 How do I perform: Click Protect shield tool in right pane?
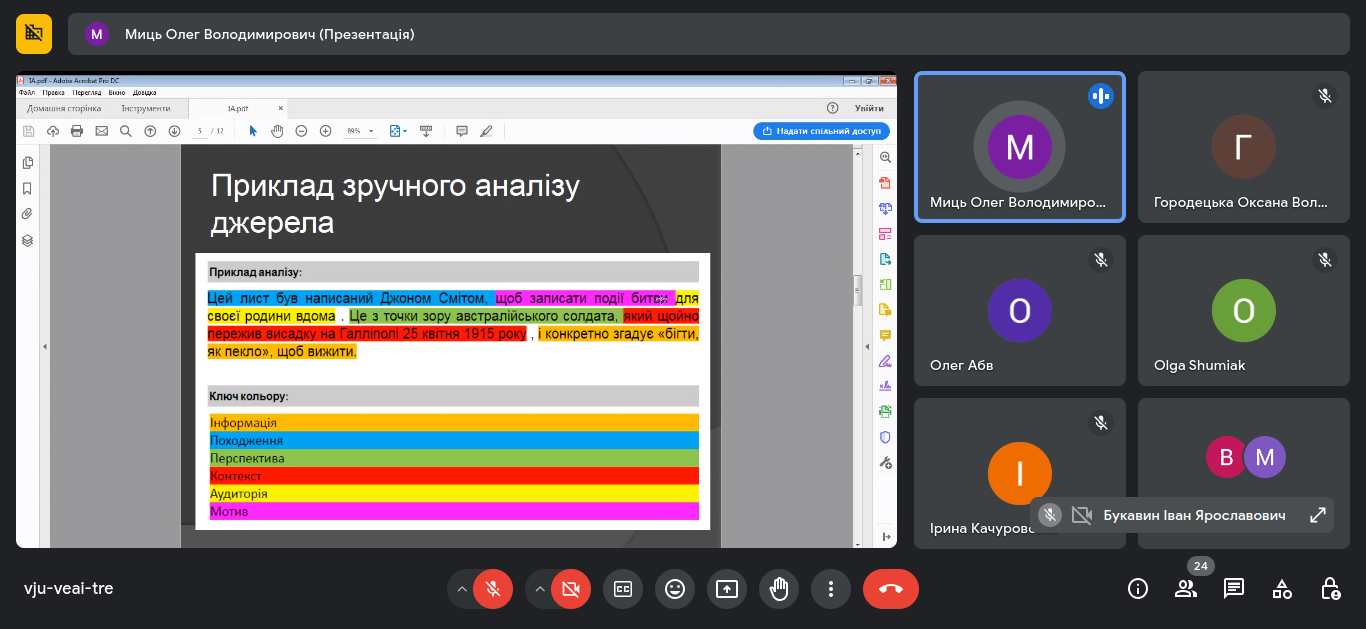(885, 437)
